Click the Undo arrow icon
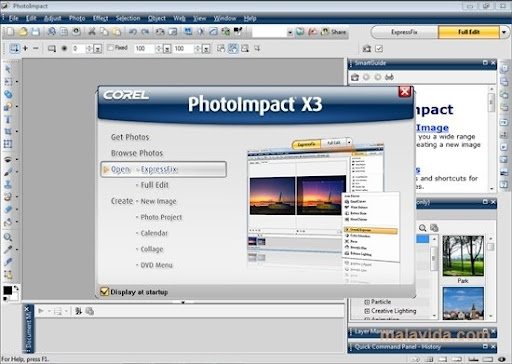Screen dimensions: 512x364 click(x=133, y=32)
